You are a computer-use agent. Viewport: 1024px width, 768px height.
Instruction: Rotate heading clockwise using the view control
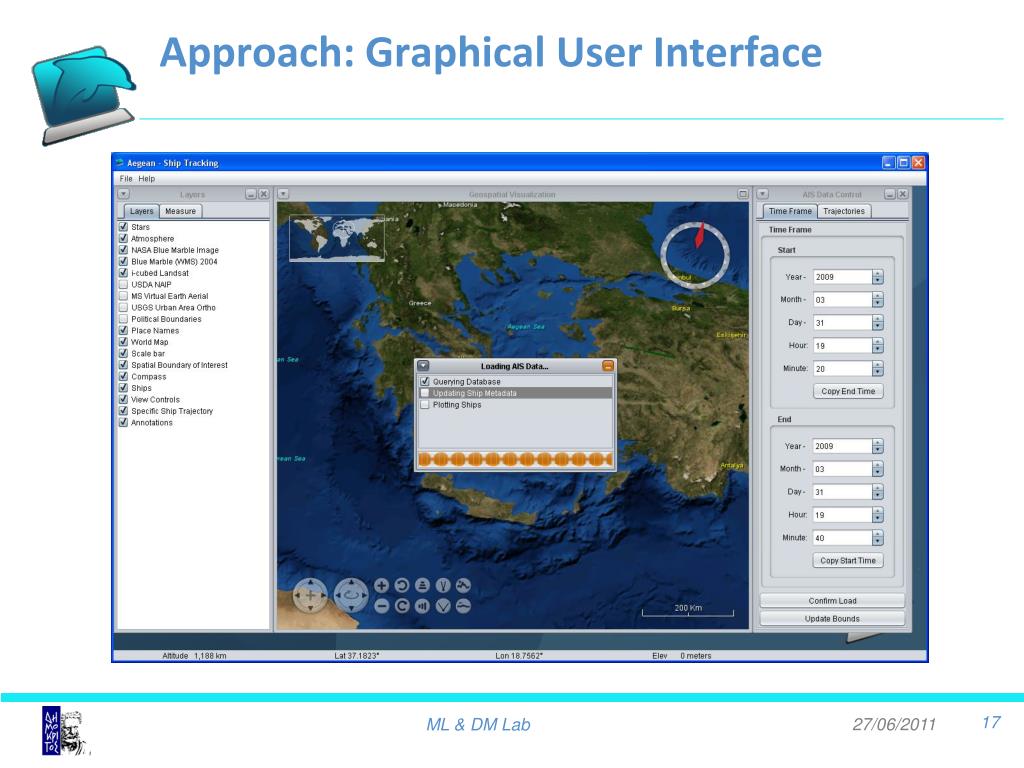[x=402, y=606]
